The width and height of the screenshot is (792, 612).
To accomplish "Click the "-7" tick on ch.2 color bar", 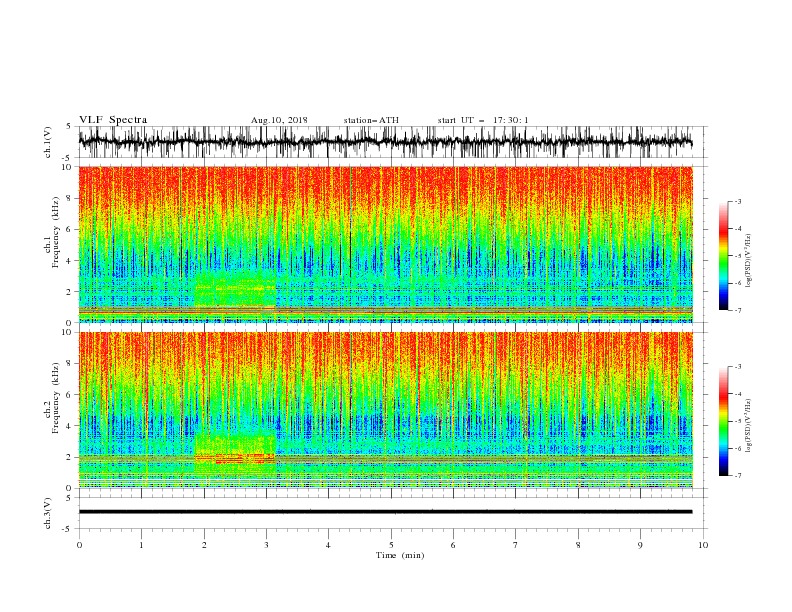I will [x=737, y=476].
